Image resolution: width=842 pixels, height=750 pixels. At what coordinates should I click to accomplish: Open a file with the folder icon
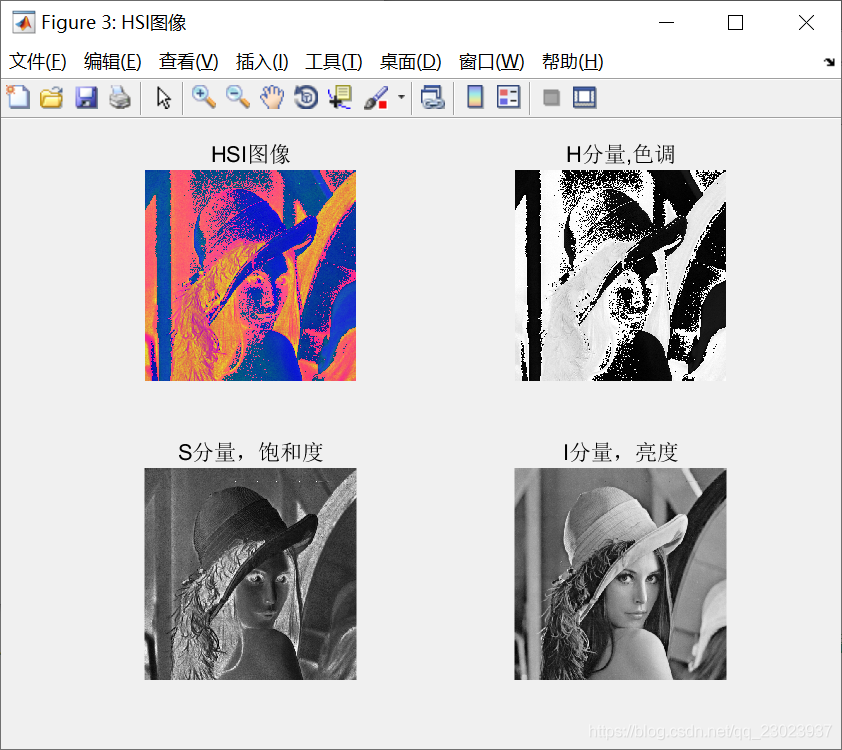(52, 98)
